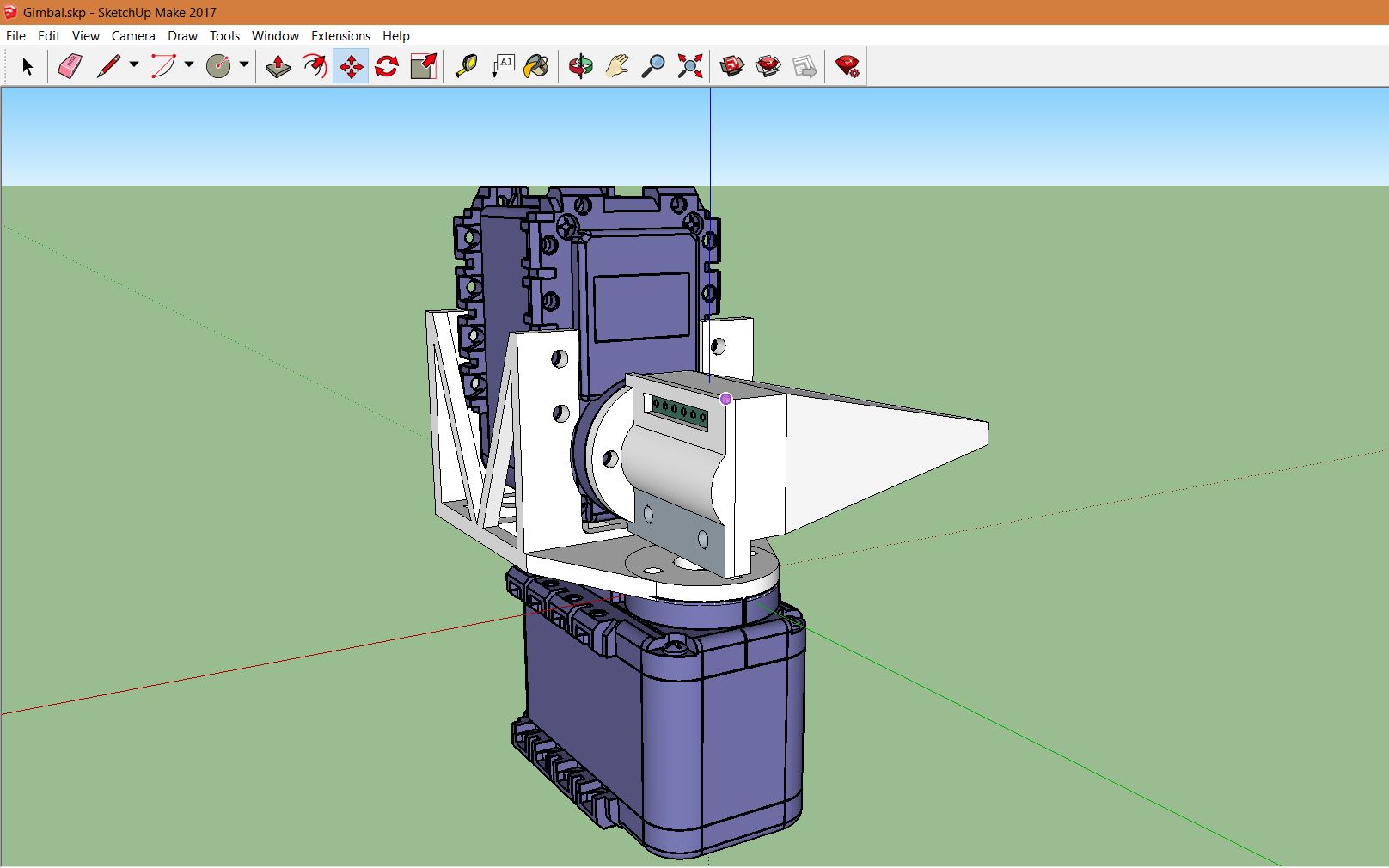Select the arrow Select tool

click(x=28, y=66)
